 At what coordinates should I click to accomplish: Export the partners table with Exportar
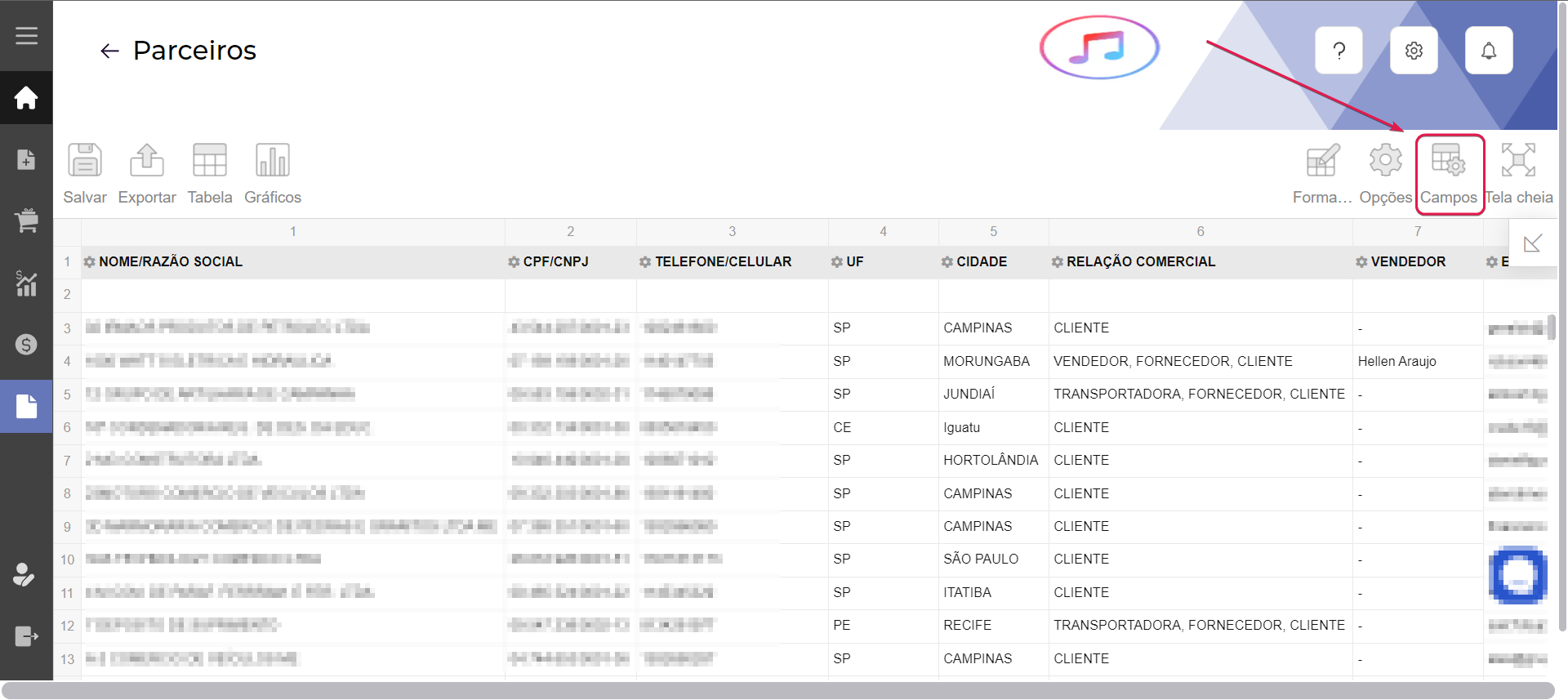pyautogui.click(x=147, y=174)
